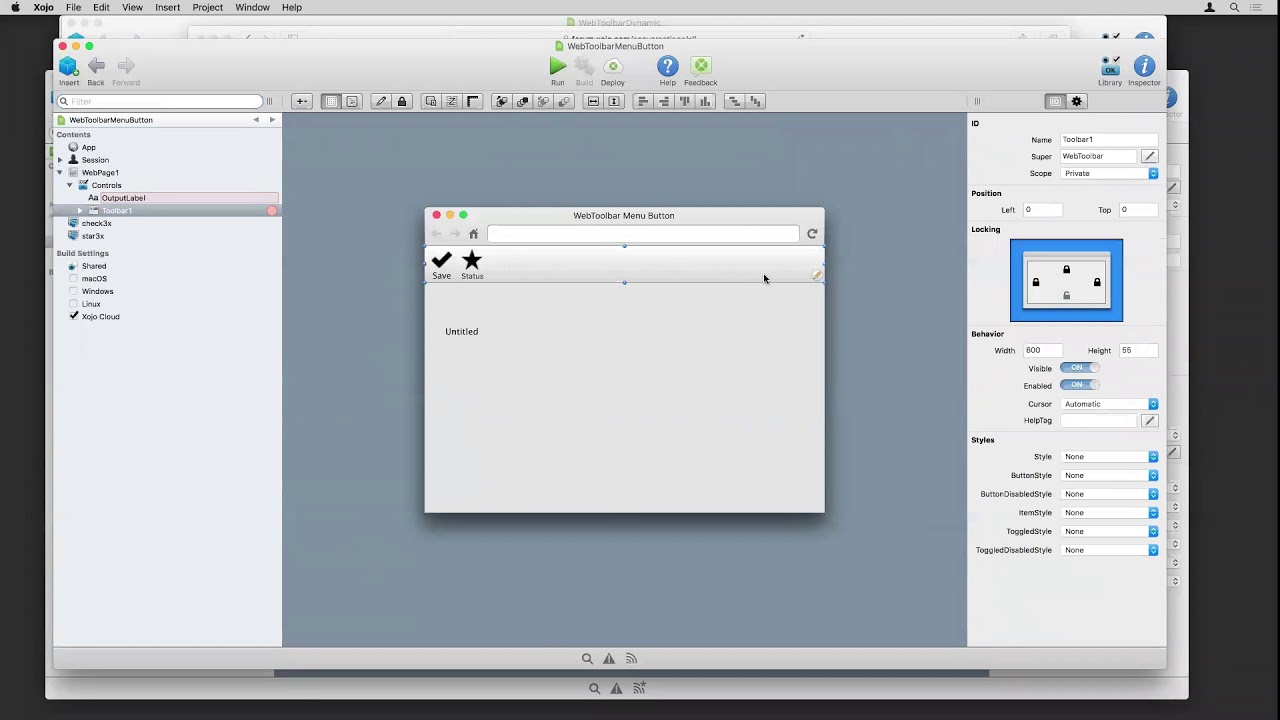This screenshot has width=1280, height=720.
Task: Click the distribute horizontally icon
Action: pos(734,101)
